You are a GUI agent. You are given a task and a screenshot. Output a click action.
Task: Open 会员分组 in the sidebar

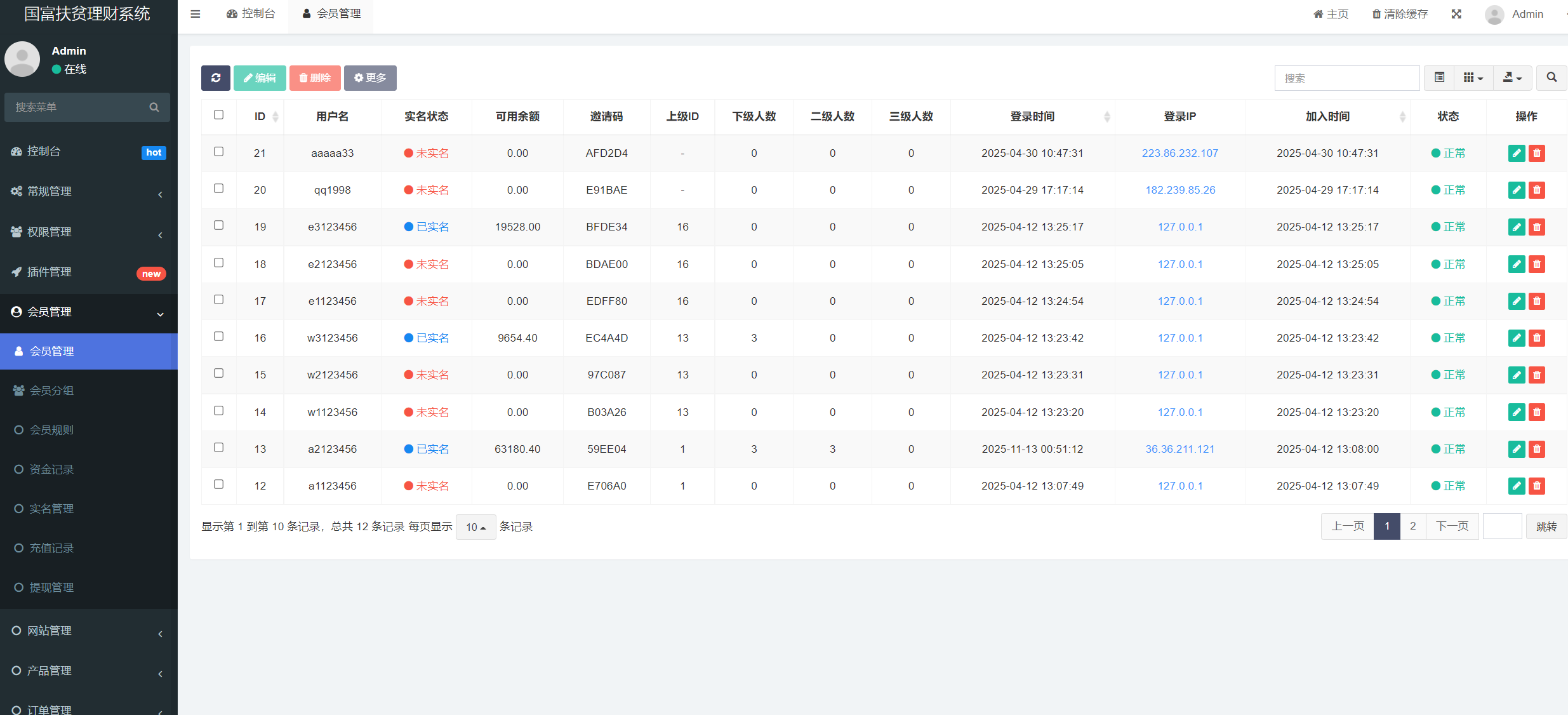pos(52,391)
